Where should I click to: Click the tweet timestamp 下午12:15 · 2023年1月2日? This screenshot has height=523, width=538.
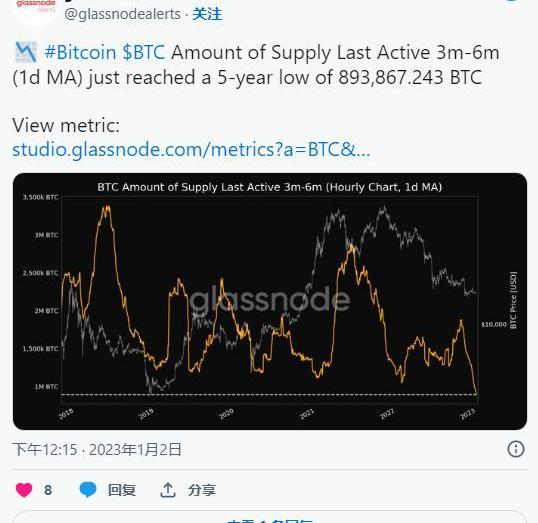pos(97,449)
